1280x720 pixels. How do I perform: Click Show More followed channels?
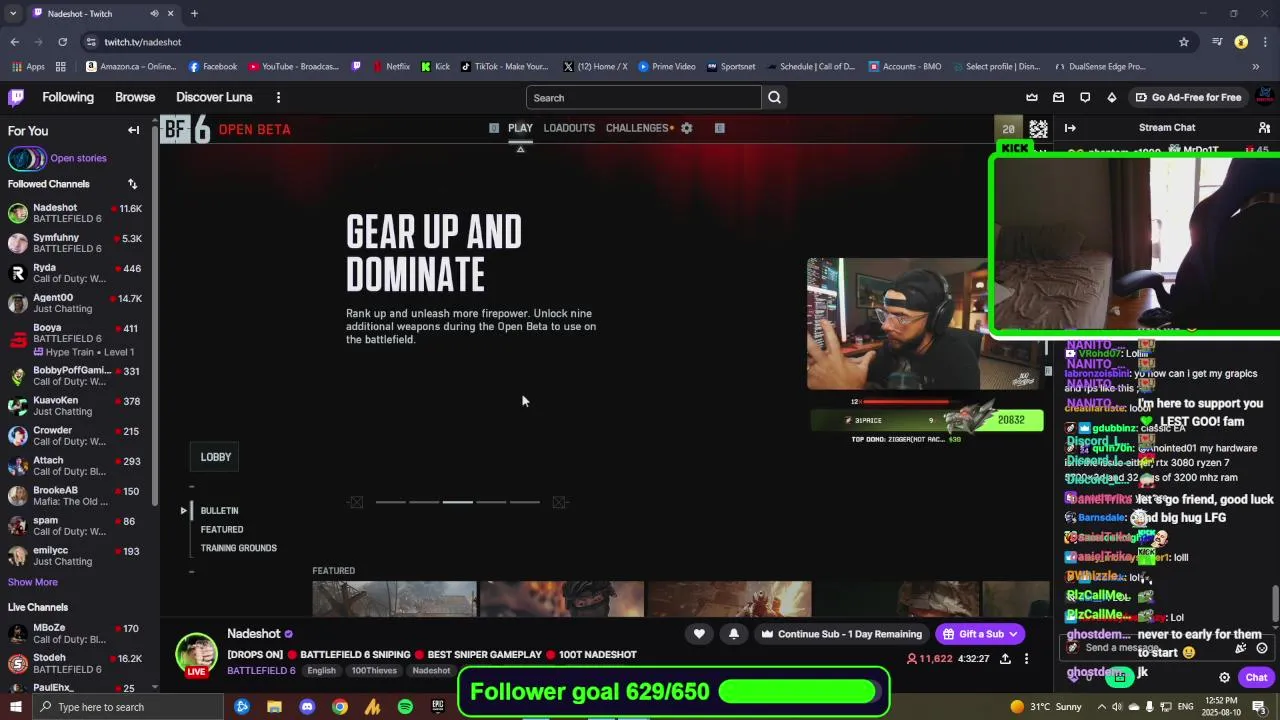point(33,582)
